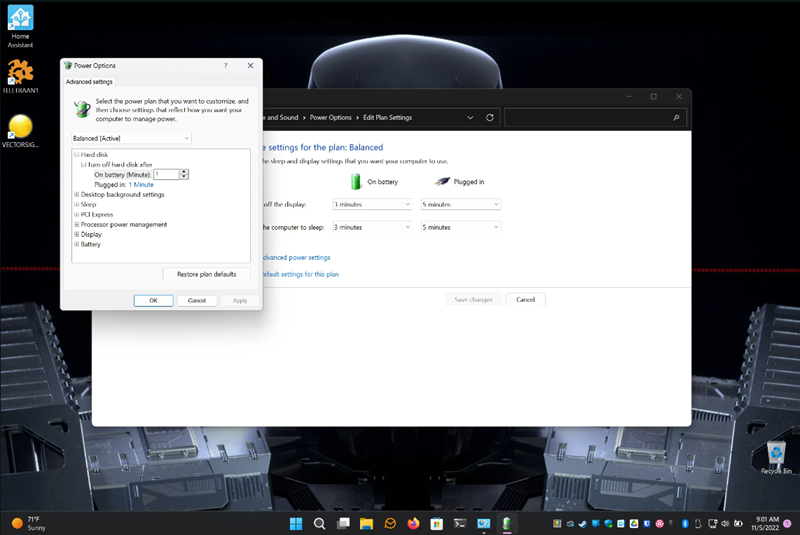The image size is (800, 535).
Task: Click the taskbar Search magnifier icon
Action: [320, 523]
